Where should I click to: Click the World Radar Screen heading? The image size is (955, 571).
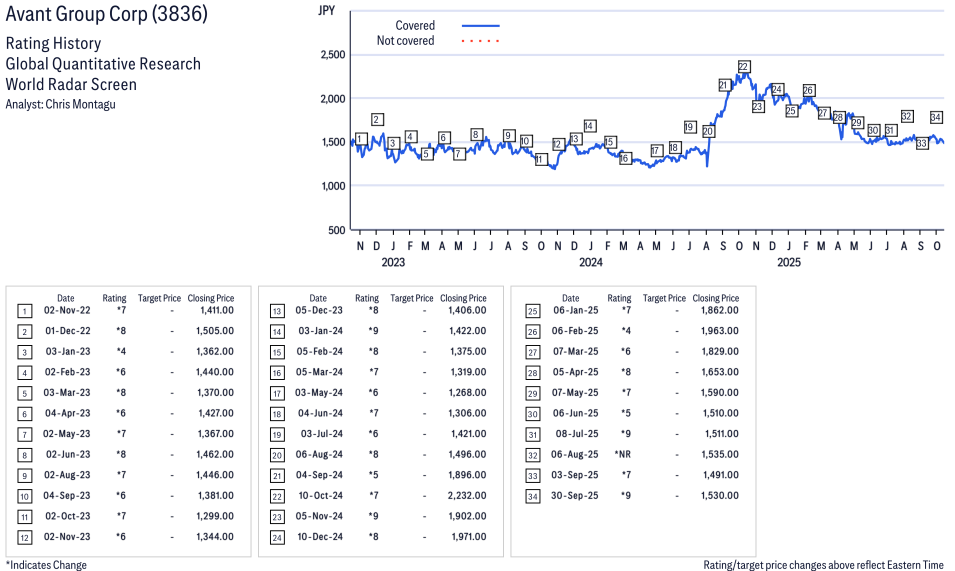click(71, 84)
